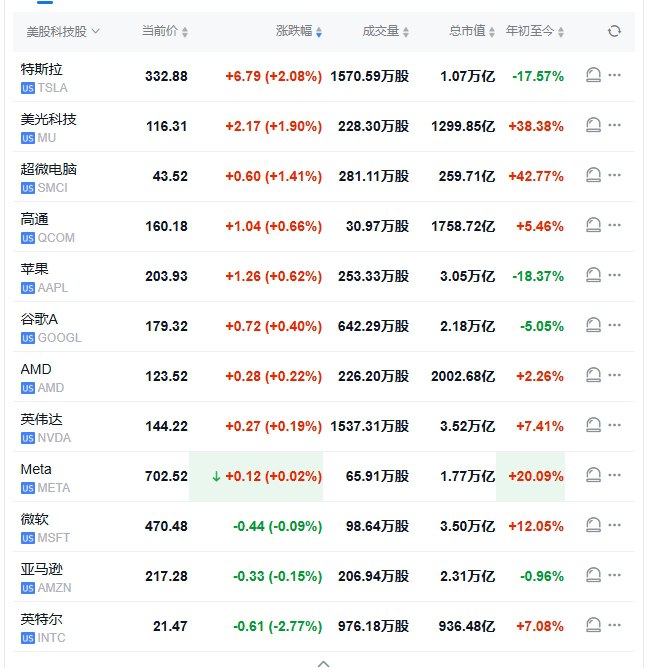Sort table by 涨跌幅 column
The image size is (658, 668).
point(299,31)
